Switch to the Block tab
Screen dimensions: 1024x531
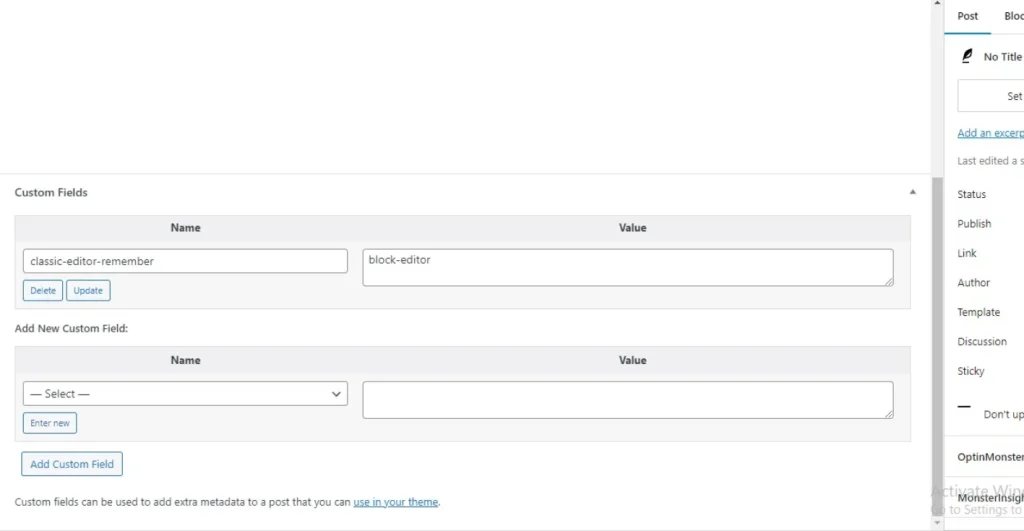coord(1013,16)
